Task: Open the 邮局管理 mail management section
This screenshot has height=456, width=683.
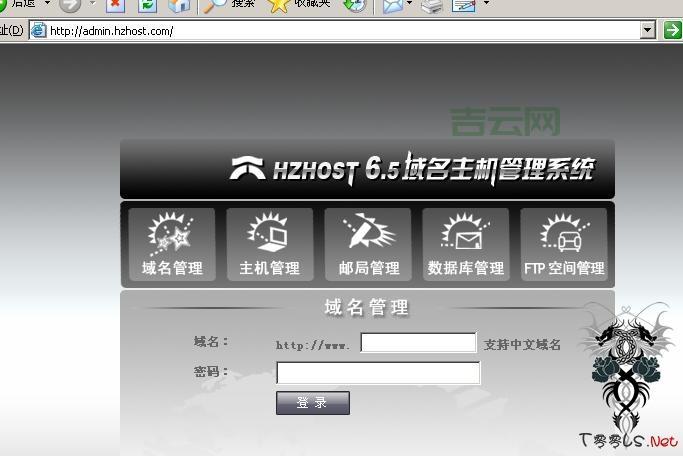Action: click(367, 245)
